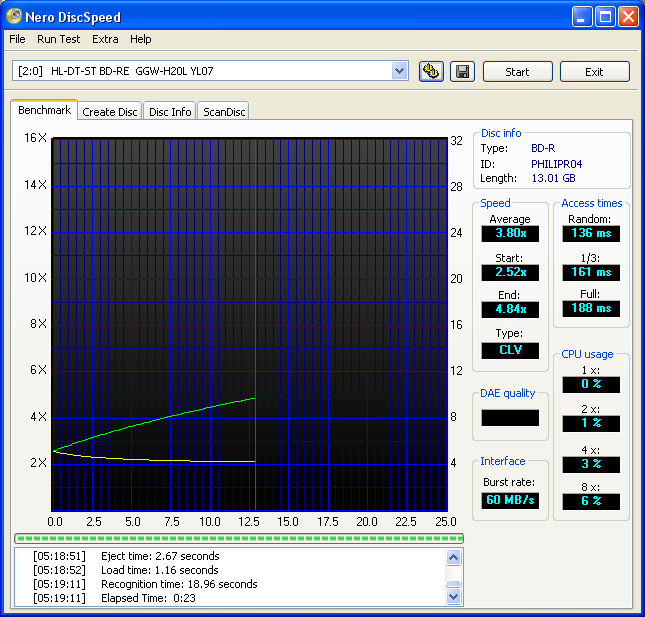Click the red position marker line in graph
Screen dimensions: 645x617
255,325
